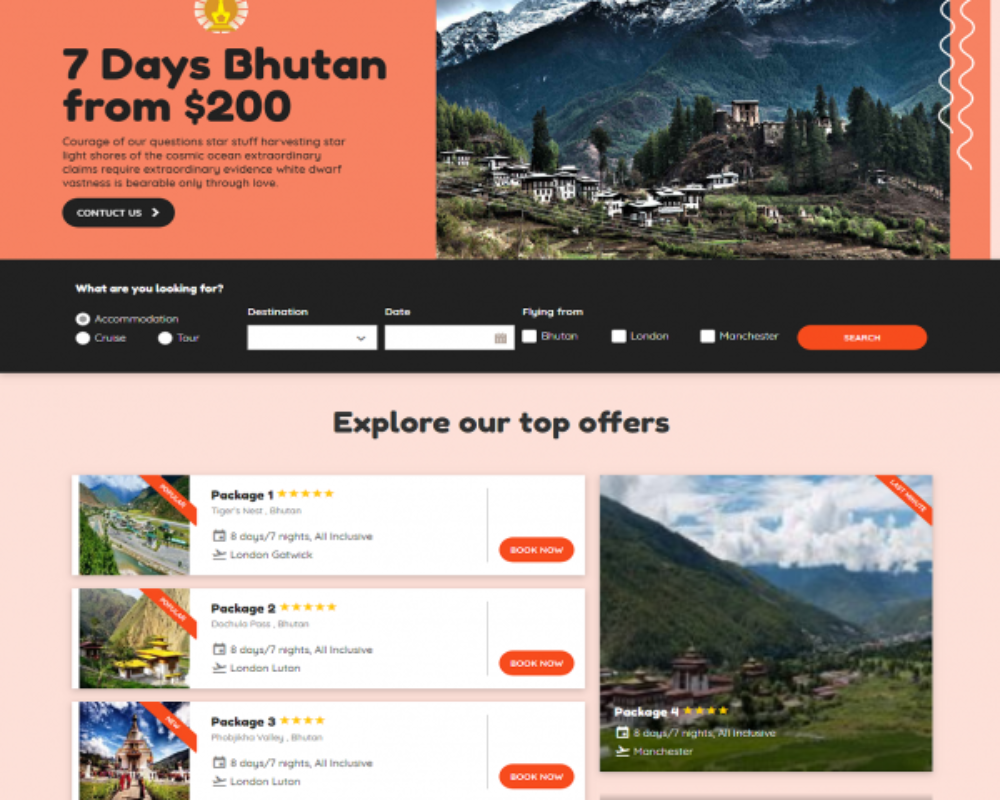Image resolution: width=1000 pixels, height=800 pixels.
Task: Click the airplane icon in Package 3 card
Action: (x=219, y=781)
